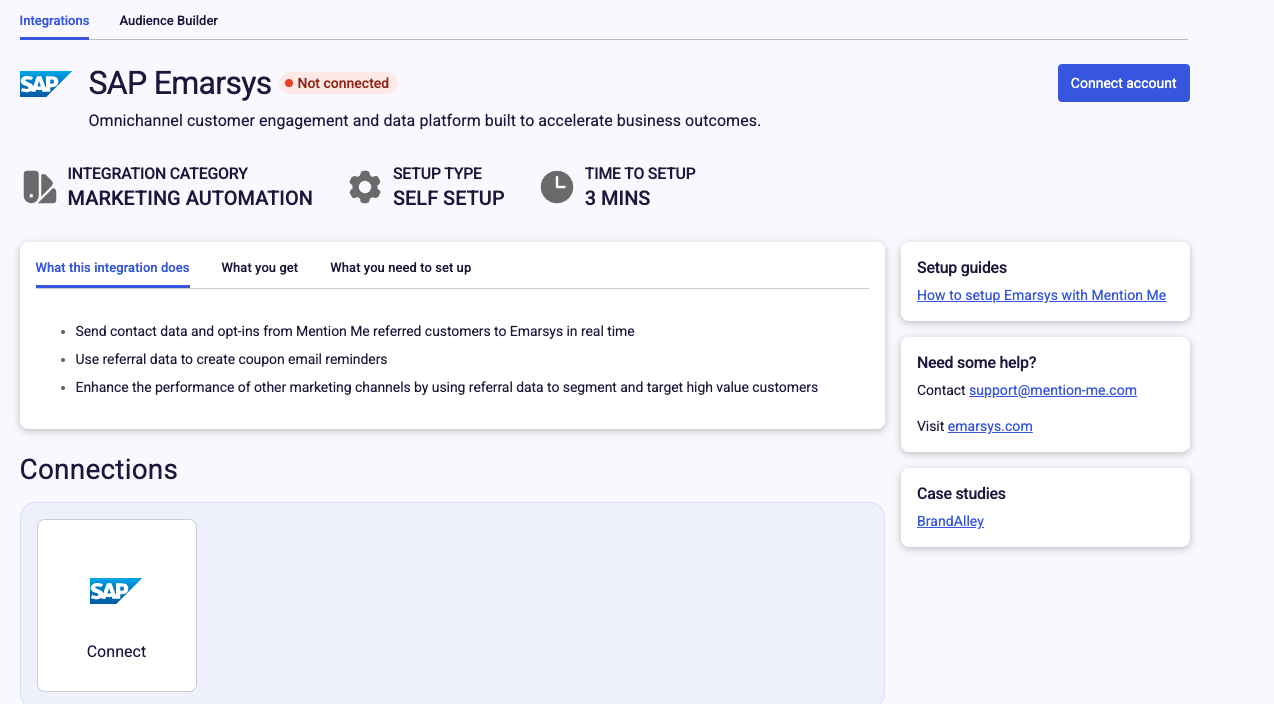Click the TIME TO SETUP label

click(640, 173)
